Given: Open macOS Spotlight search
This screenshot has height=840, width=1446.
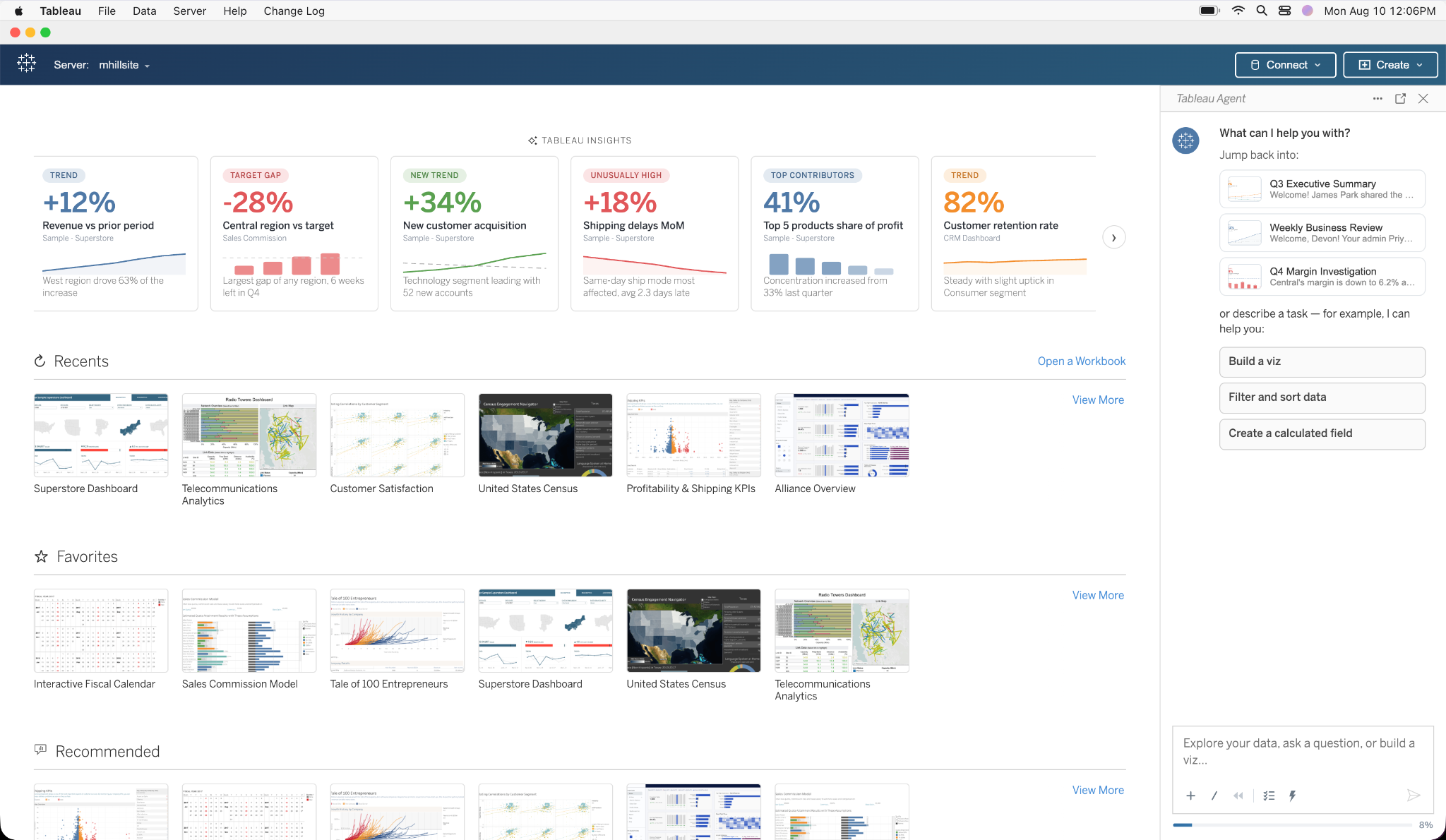Looking at the screenshot, I should pyautogui.click(x=1262, y=11).
